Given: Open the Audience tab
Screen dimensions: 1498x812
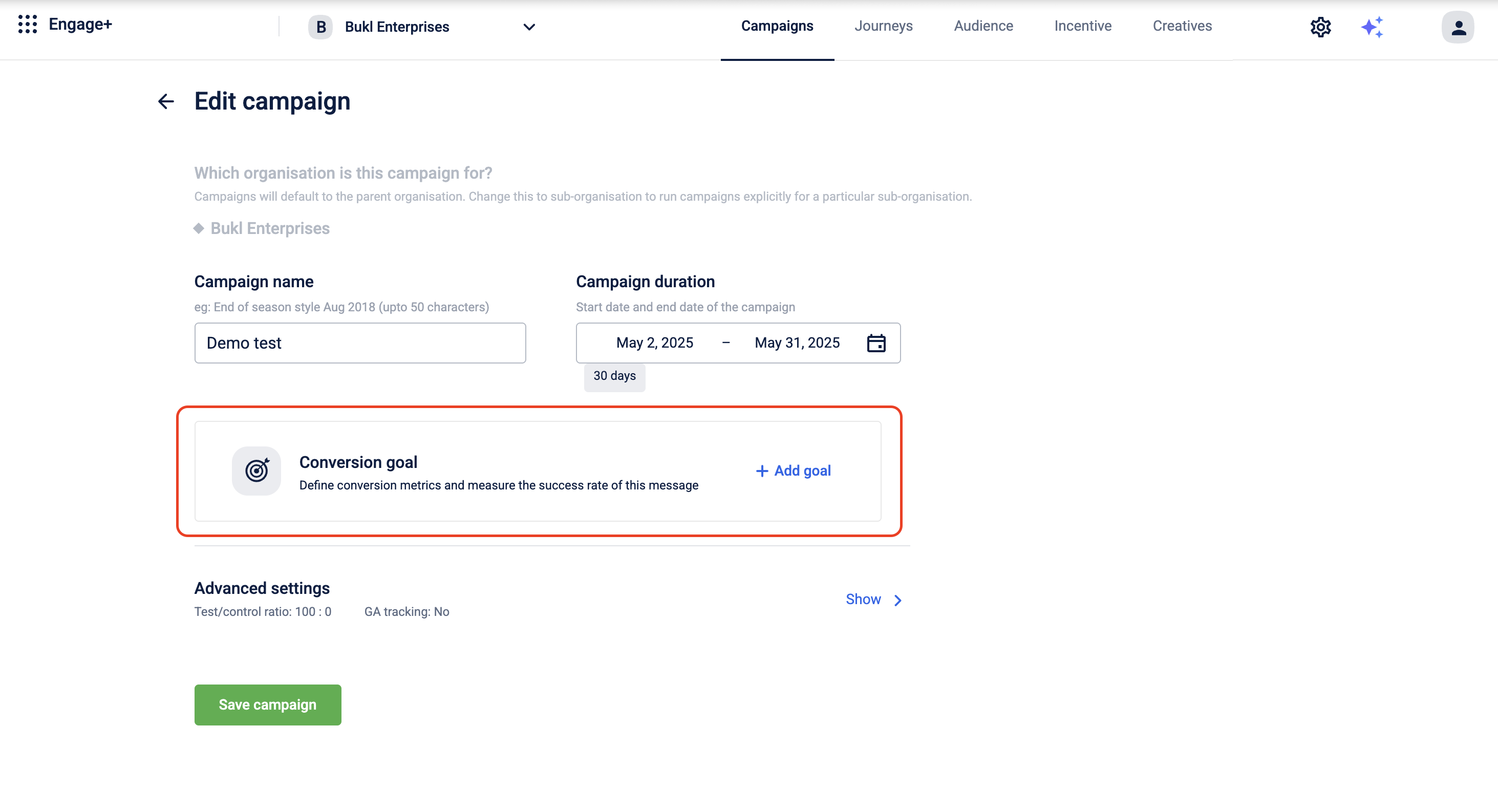Looking at the screenshot, I should click(983, 26).
